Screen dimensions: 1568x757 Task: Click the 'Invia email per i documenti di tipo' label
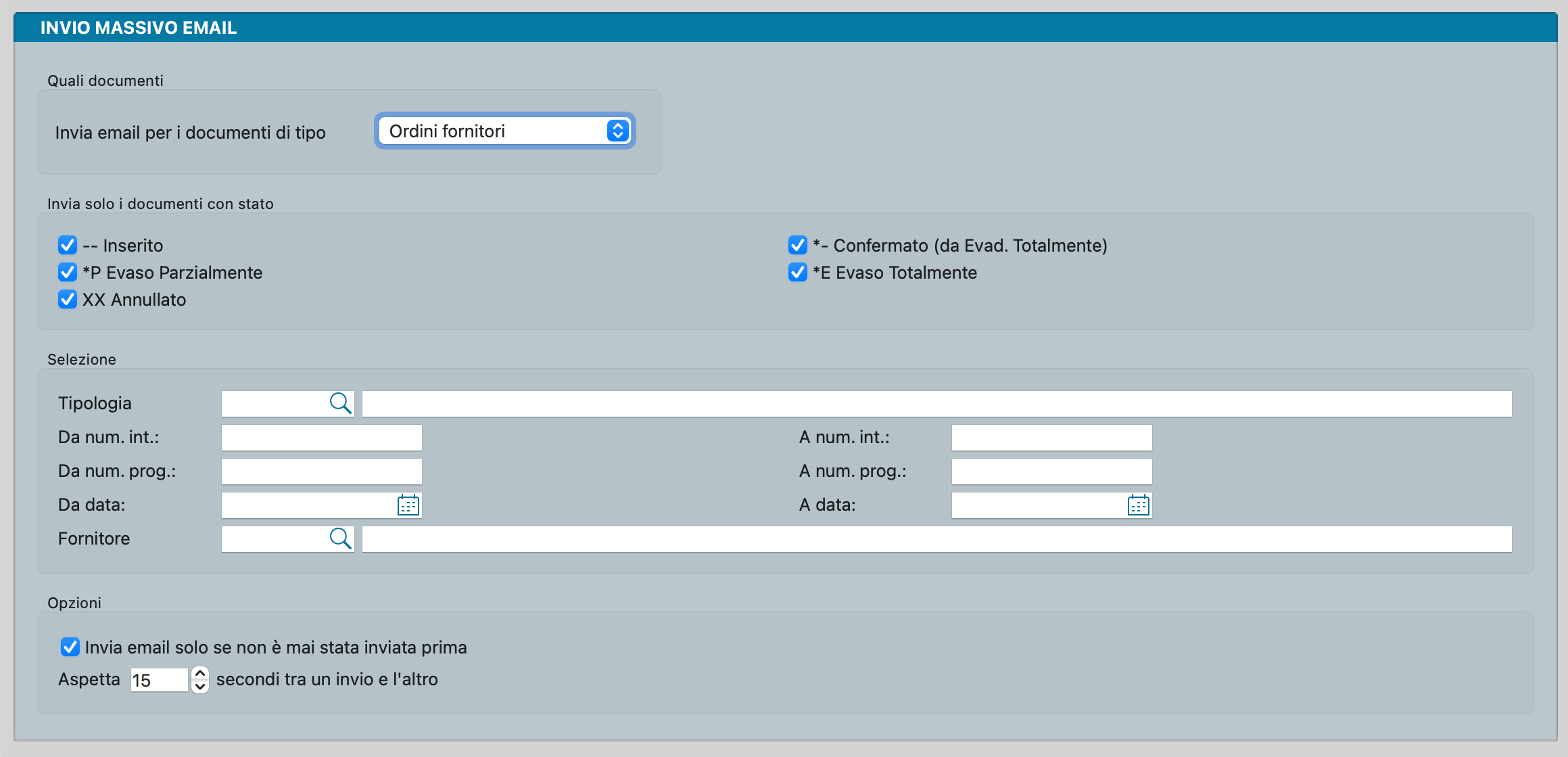coord(191,133)
